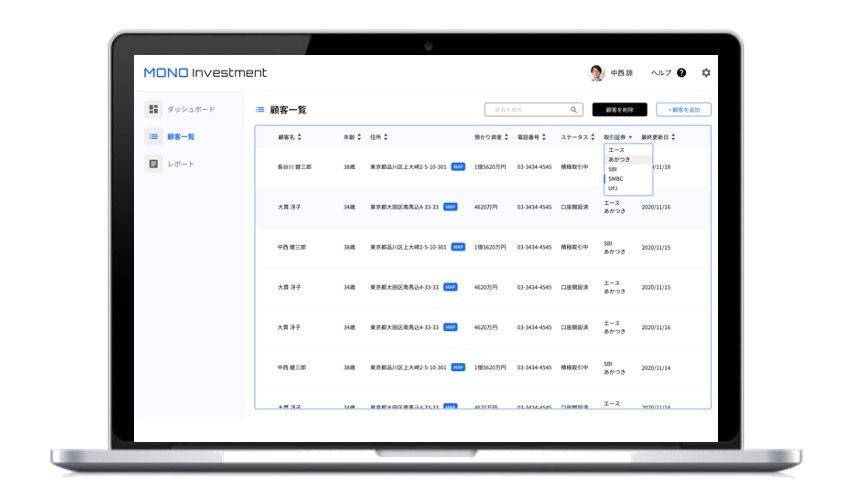The width and height of the screenshot is (852, 501).
Task: Sort by 預かり資産 column arrows
Action: tap(506, 137)
